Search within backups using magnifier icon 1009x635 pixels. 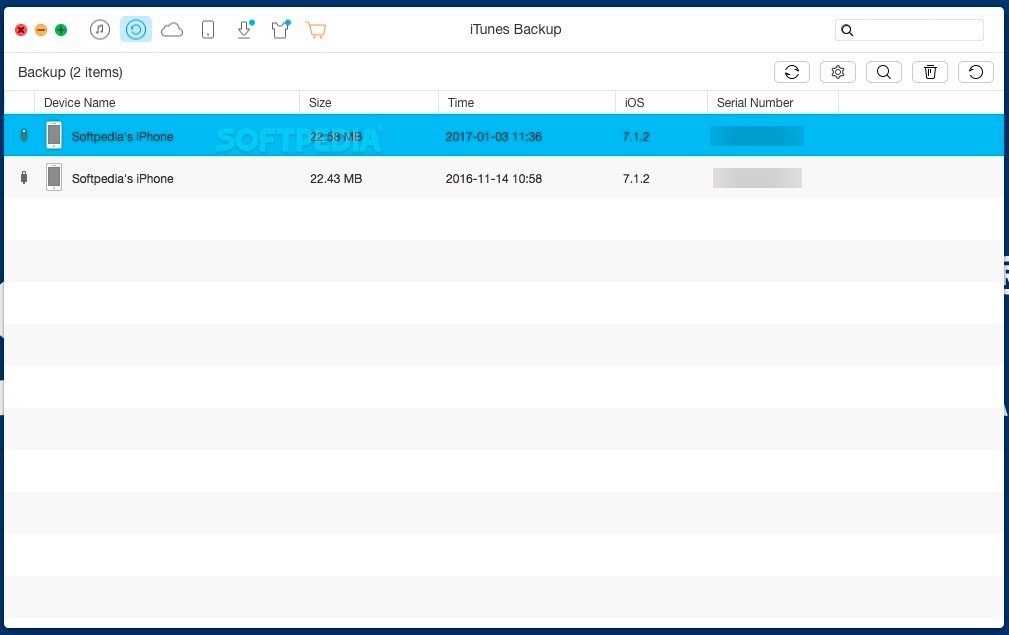click(x=883, y=71)
